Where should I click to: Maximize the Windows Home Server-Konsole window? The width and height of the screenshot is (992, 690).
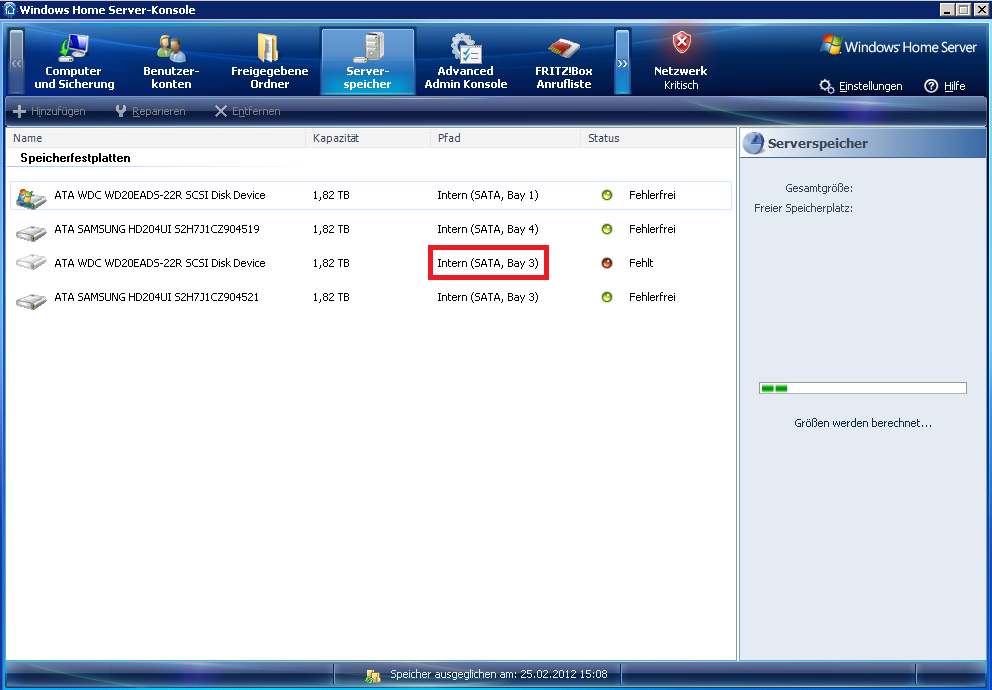(963, 9)
